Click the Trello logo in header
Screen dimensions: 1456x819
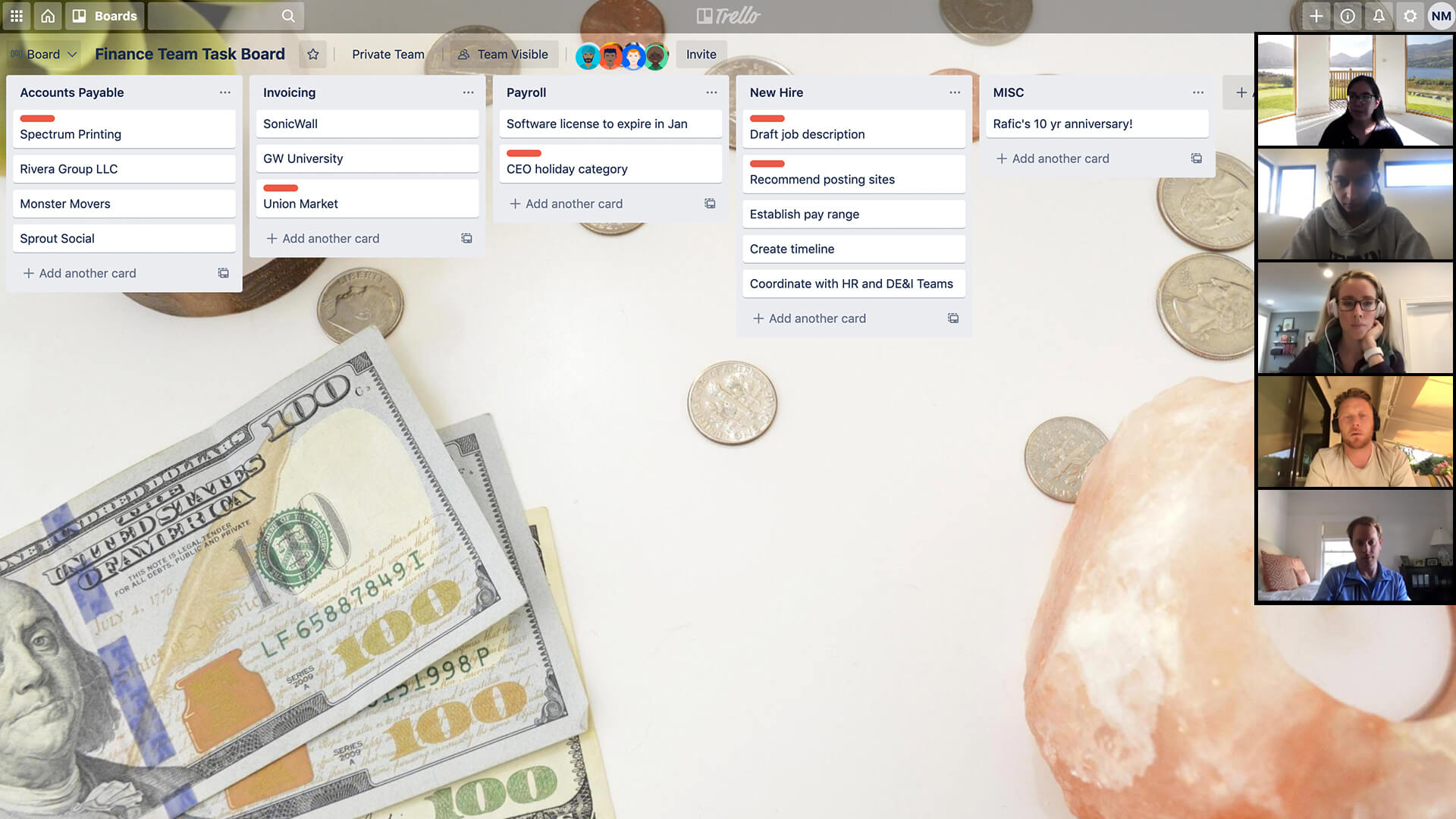(x=727, y=16)
